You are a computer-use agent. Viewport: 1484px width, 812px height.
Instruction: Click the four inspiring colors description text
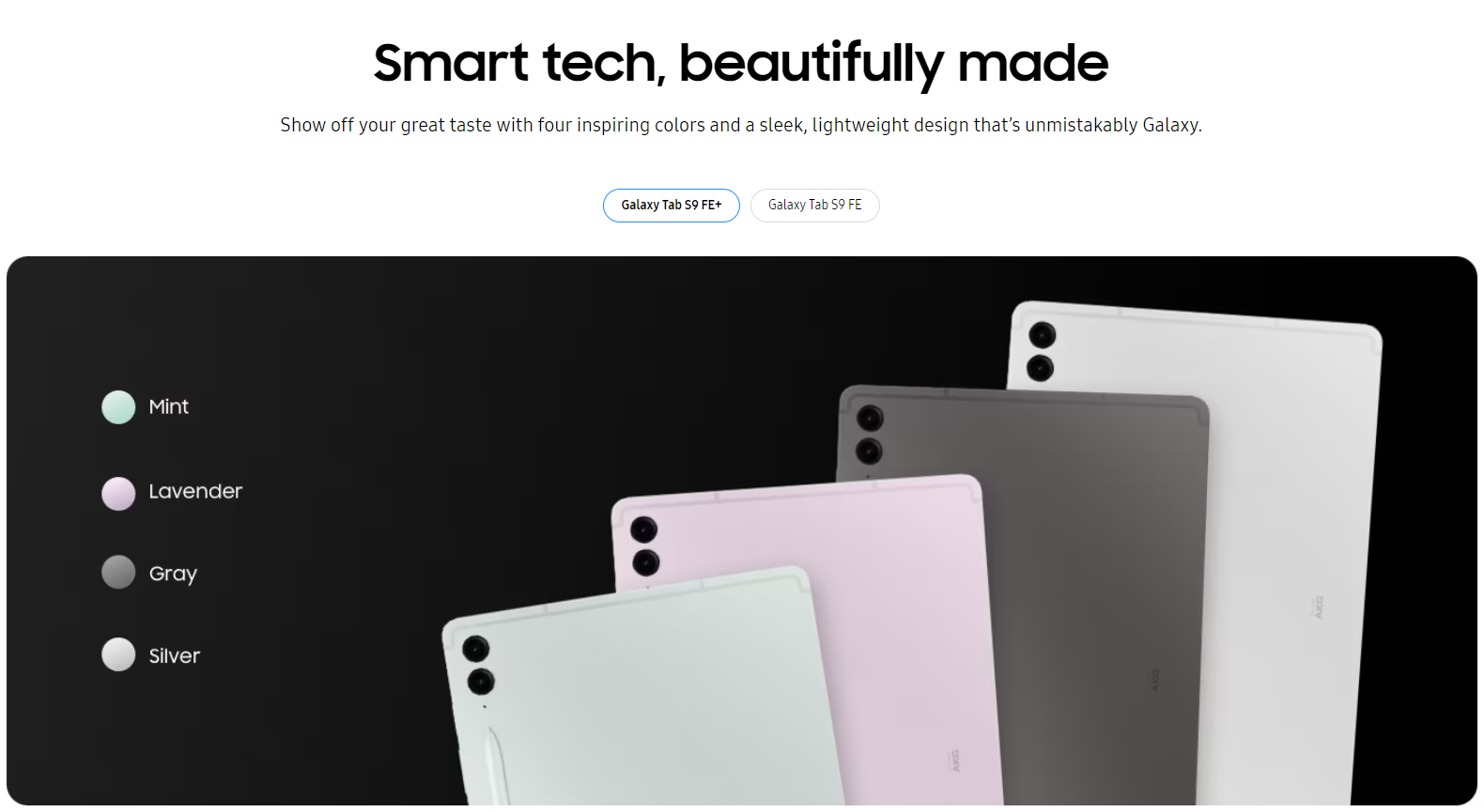pos(741,125)
